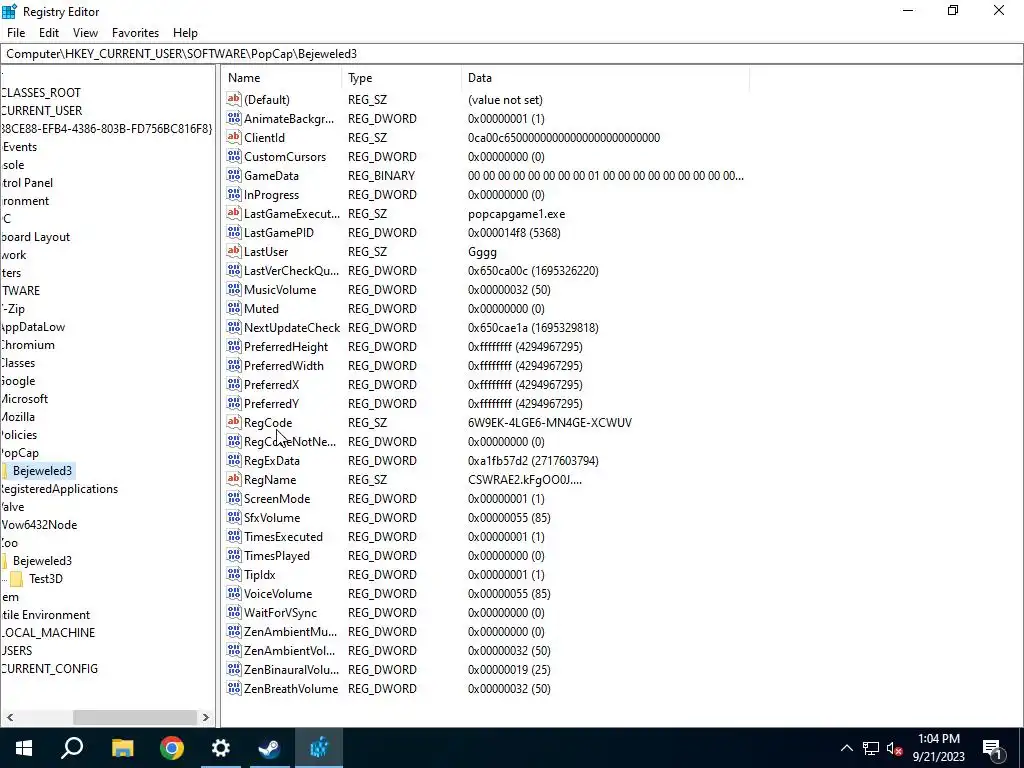Click the tree pane left scroll arrow
1024x768 pixels.
9,717
